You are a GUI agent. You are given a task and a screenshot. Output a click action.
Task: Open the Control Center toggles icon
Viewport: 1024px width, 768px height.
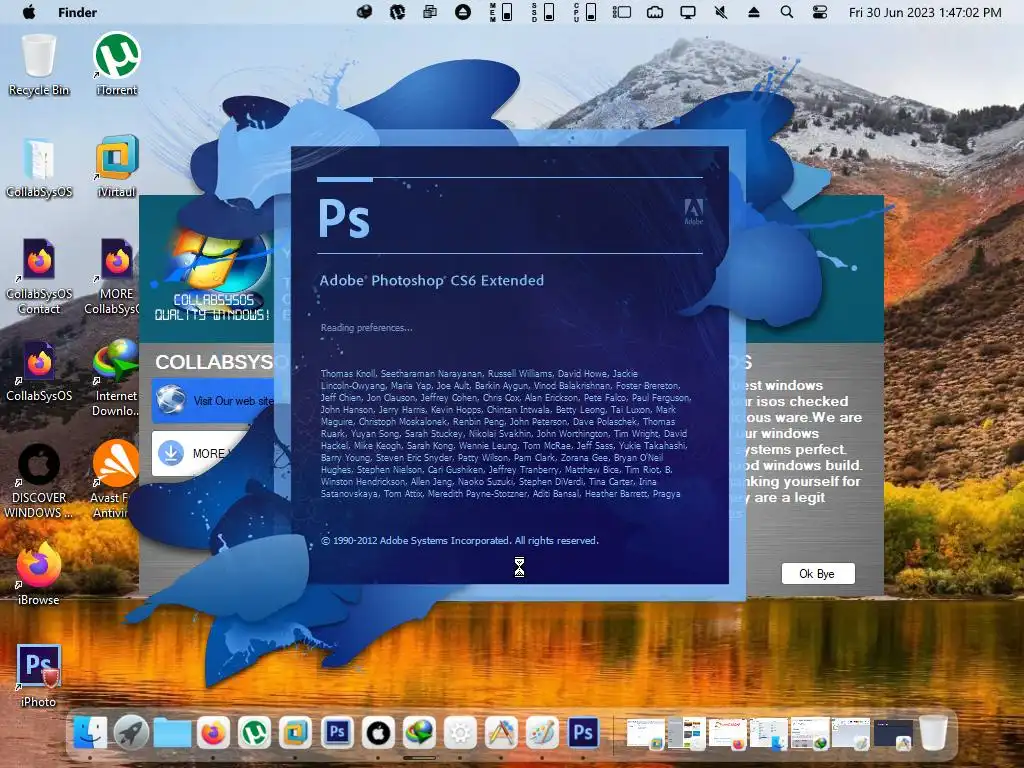820,12
